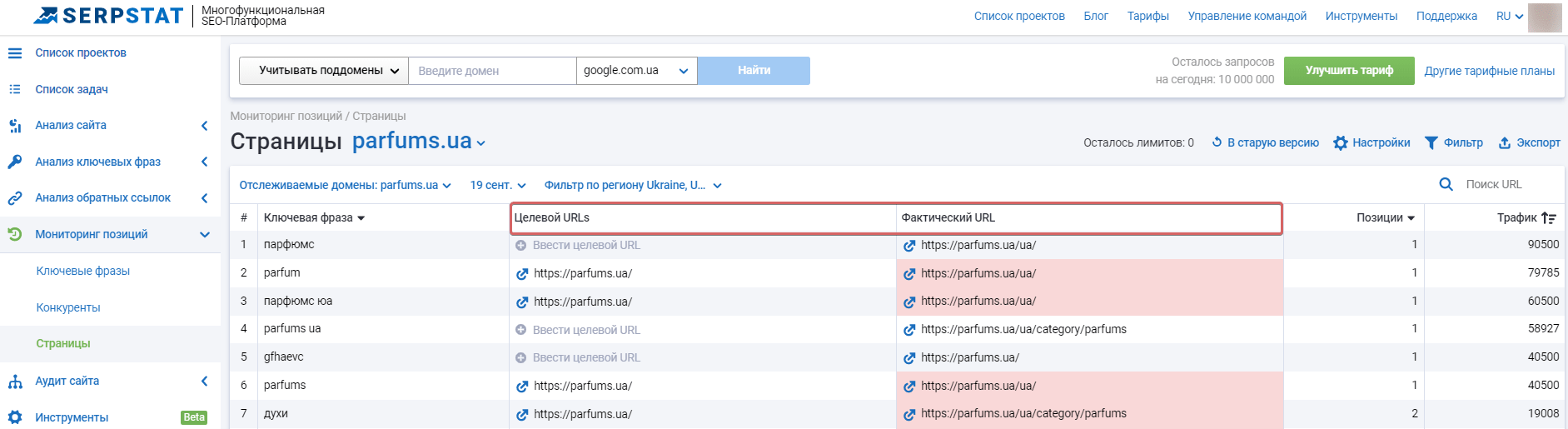This screenshot has height=429, width=1568.
Task: Open the parfums.ua project dropdown in title
Action: 419,142
